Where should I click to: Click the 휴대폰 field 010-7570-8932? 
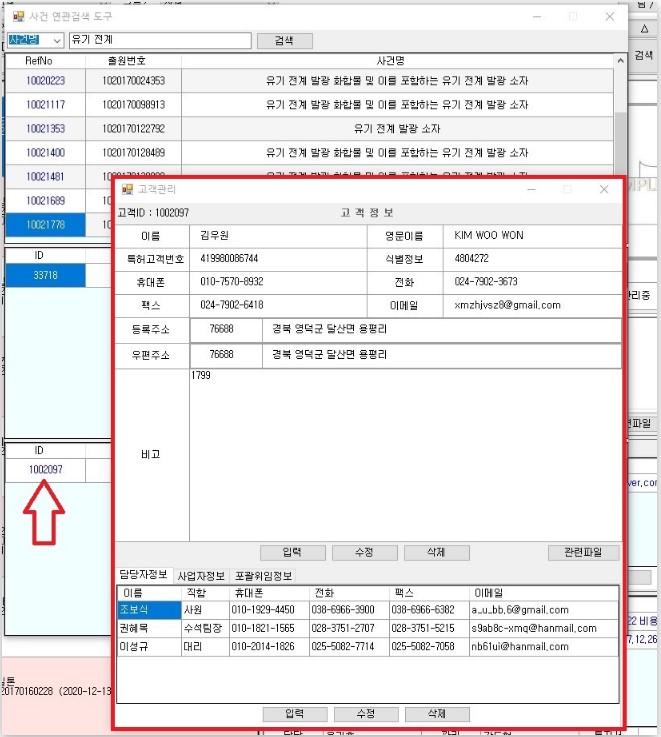click(278, 282)
